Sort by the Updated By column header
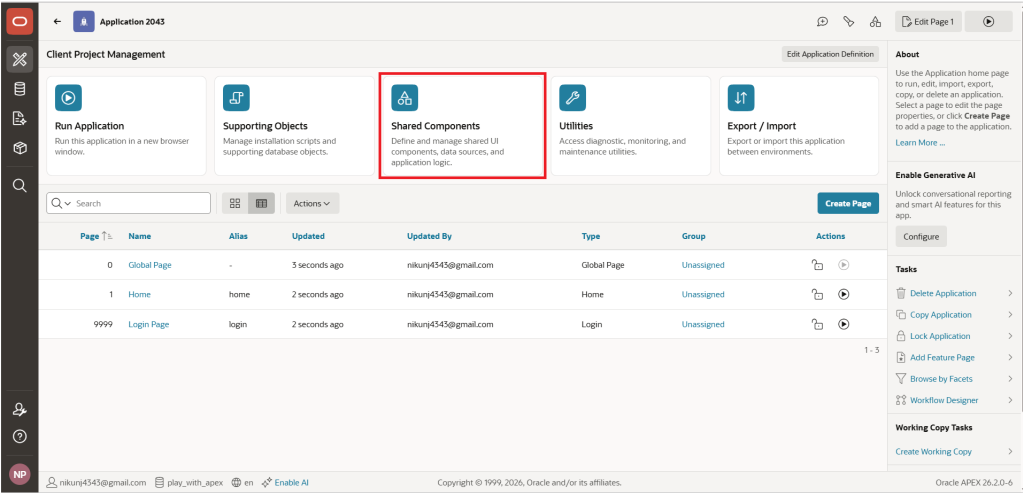 click(429, 236)
